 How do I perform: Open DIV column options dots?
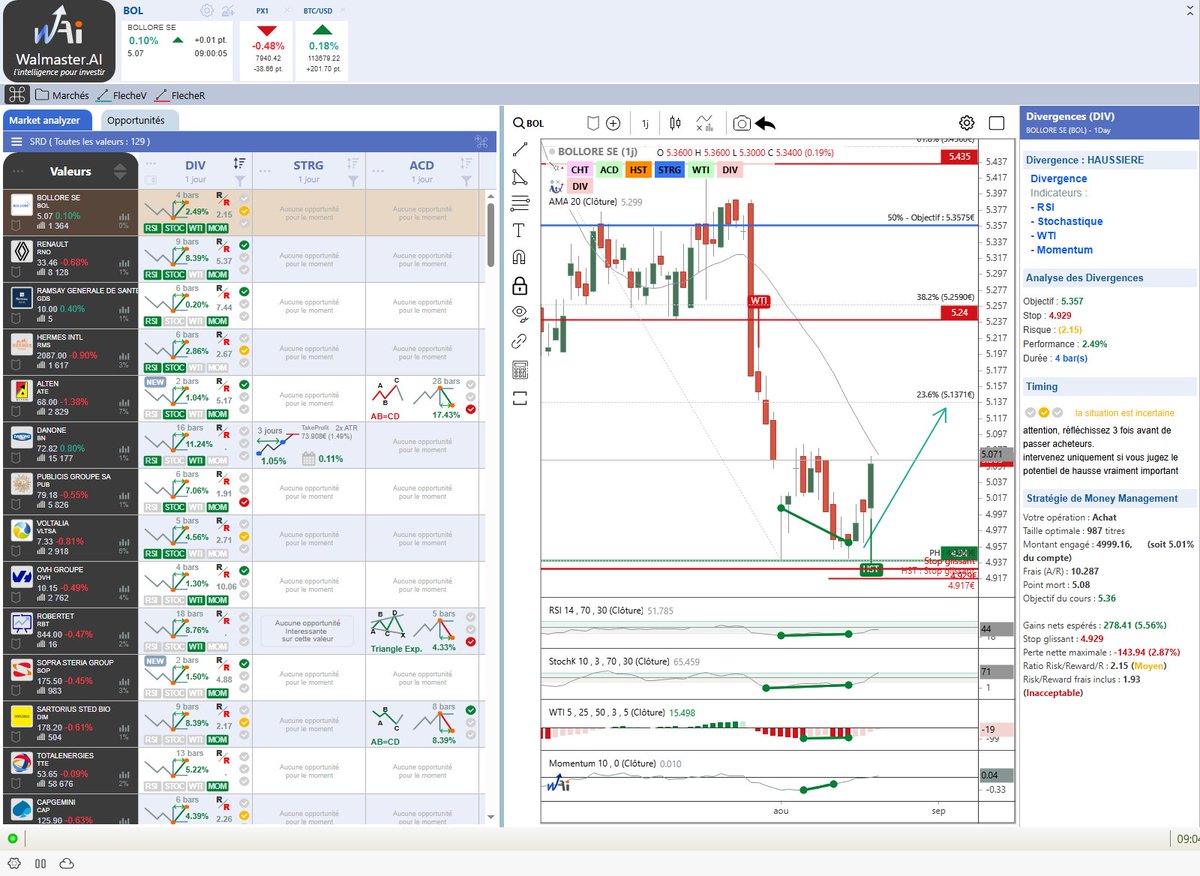pyautogui.click(x=152, y=163)
